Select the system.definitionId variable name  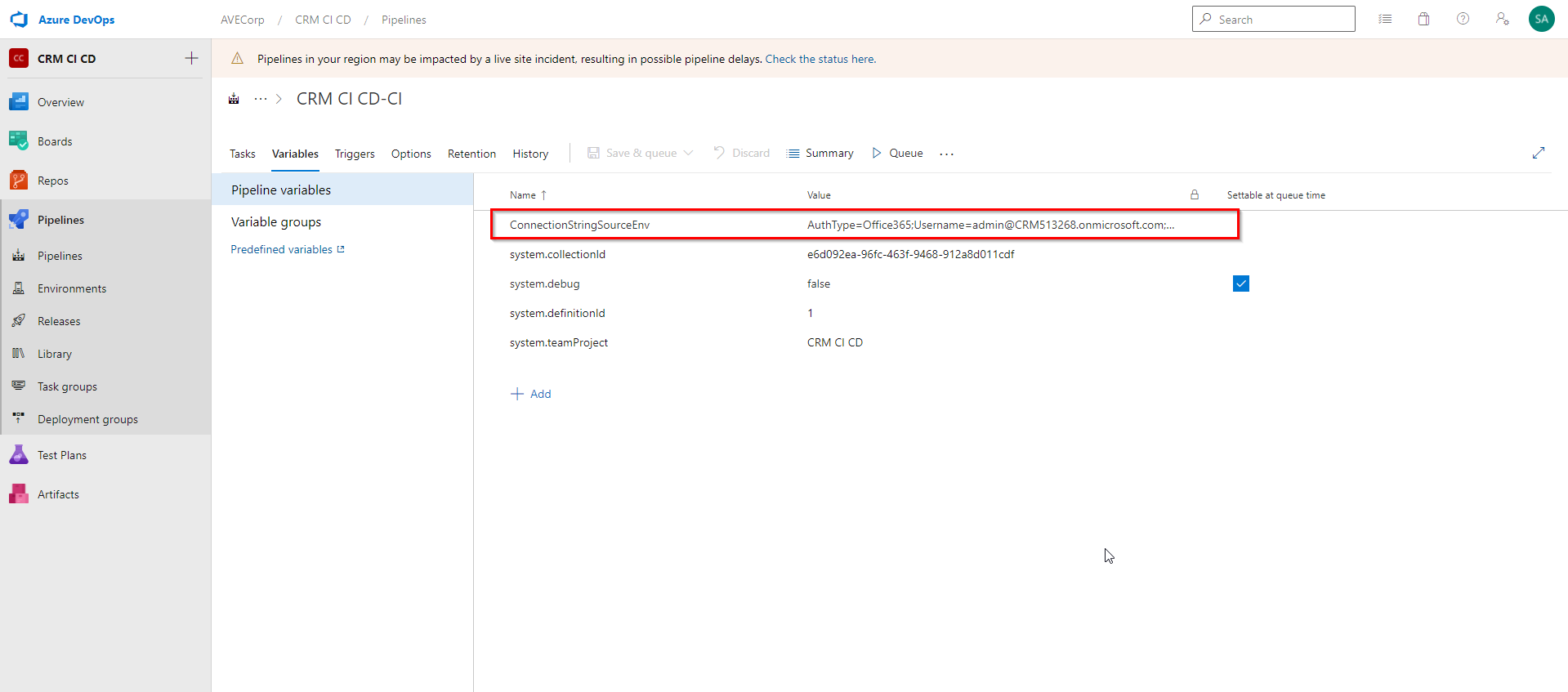click(x=557, y=313)
